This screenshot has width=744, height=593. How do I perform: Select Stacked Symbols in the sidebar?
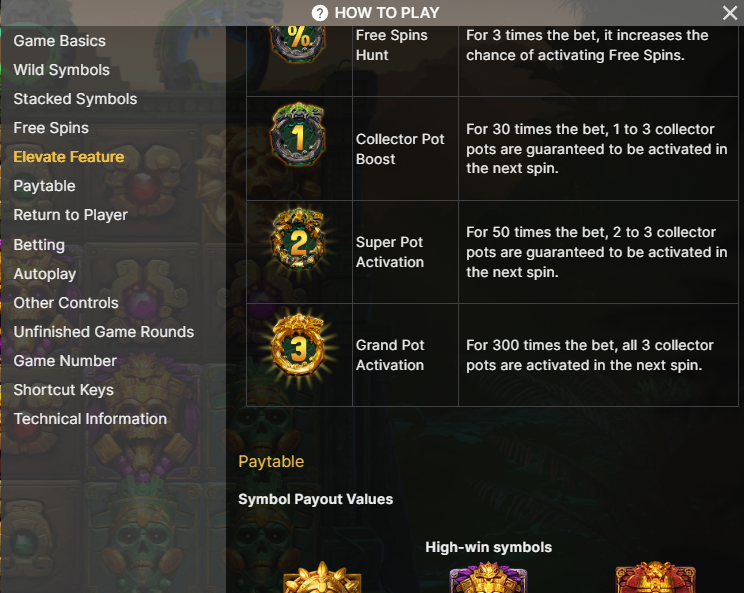(75, 99)
